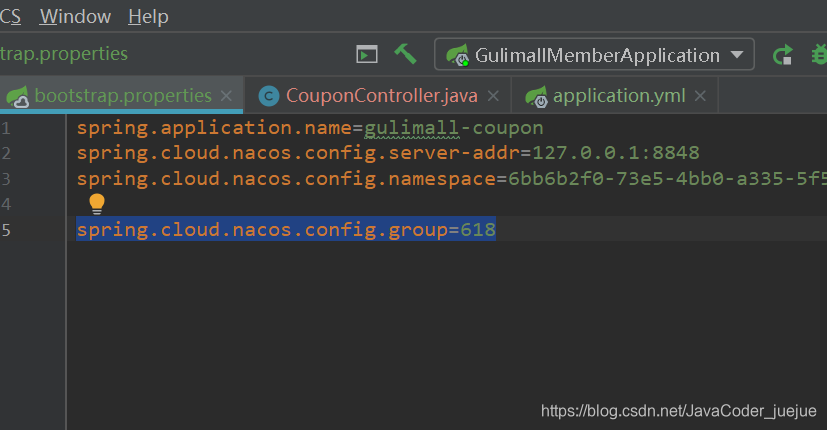Rerun application with the green rerun icon
The image size is (827, 430).
[x=783, y=55]
